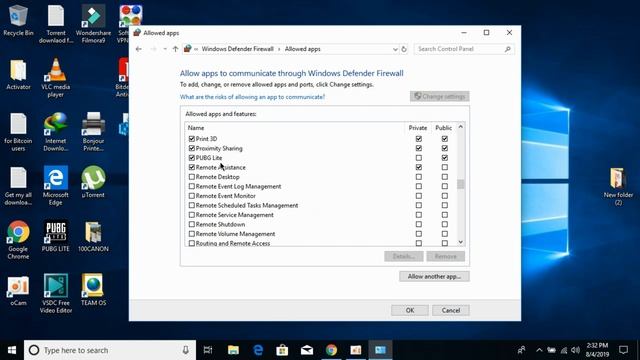Screen dimensions: 640x360
Task: Disable Public for PUBG Lite
Action: pos(444,158)
